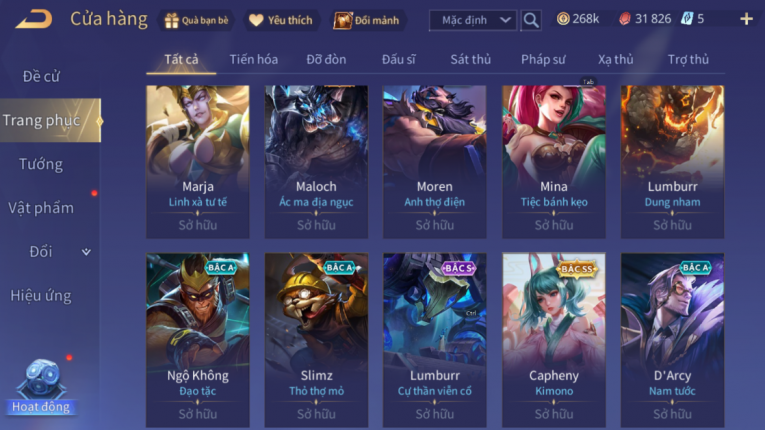Click the magnifier search icon
This screenshot has width=765, height=430.
(x=531, y=20)
